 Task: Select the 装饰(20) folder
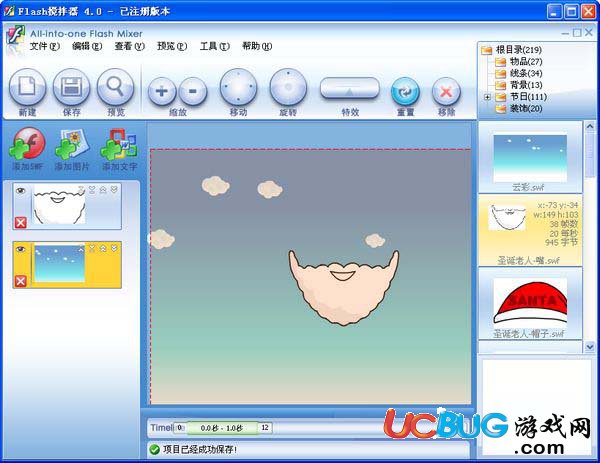coord(526,109)
